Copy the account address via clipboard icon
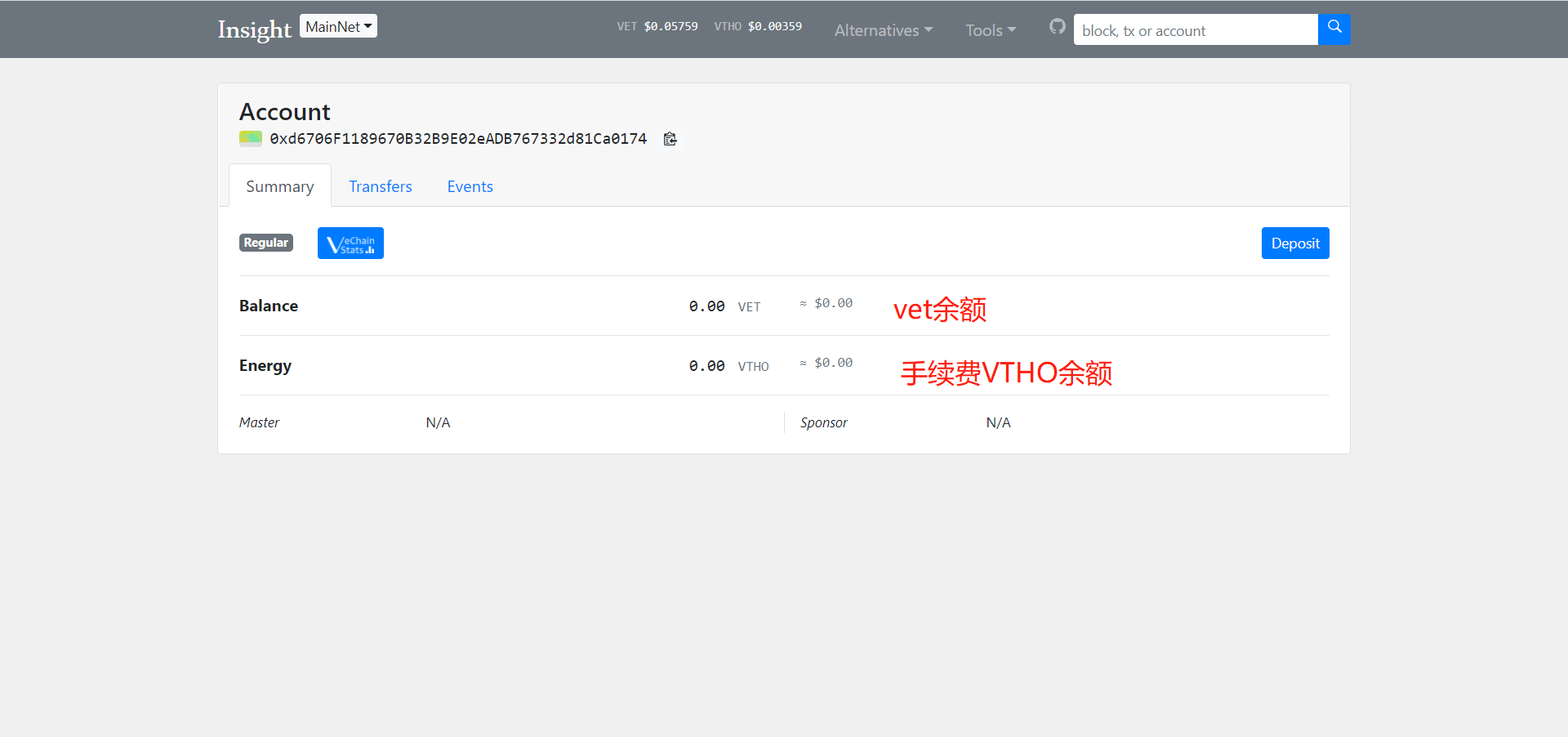 pyautogui.click(x=670, y=139)
